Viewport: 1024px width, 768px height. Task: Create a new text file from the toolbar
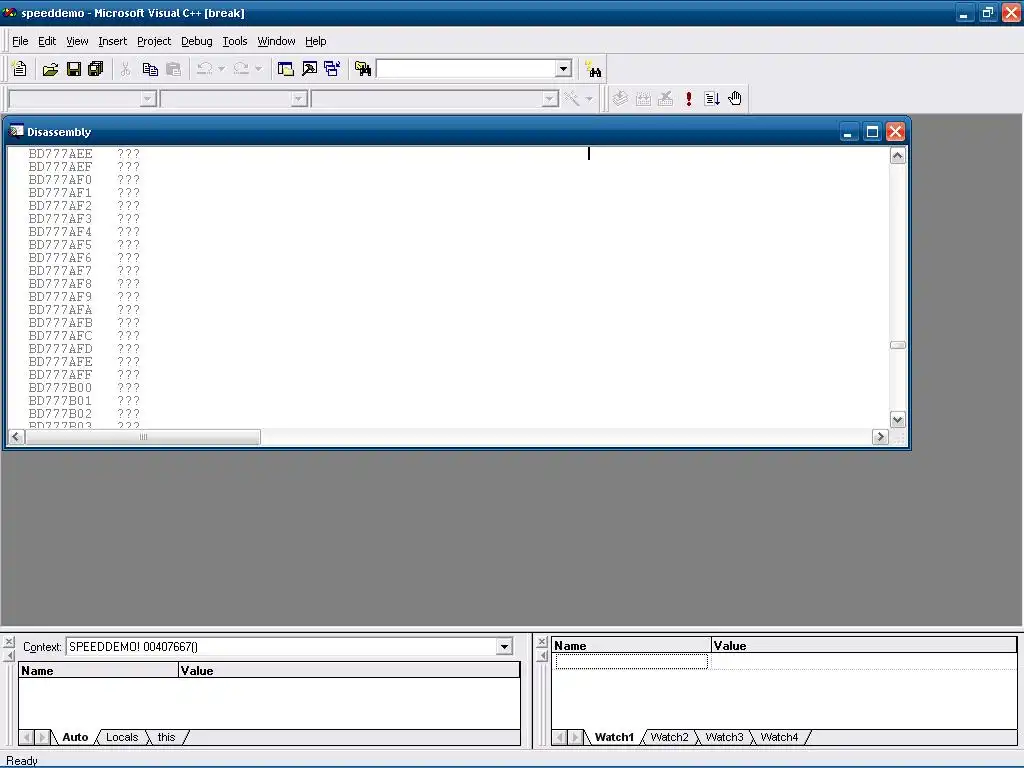[20, 69]
